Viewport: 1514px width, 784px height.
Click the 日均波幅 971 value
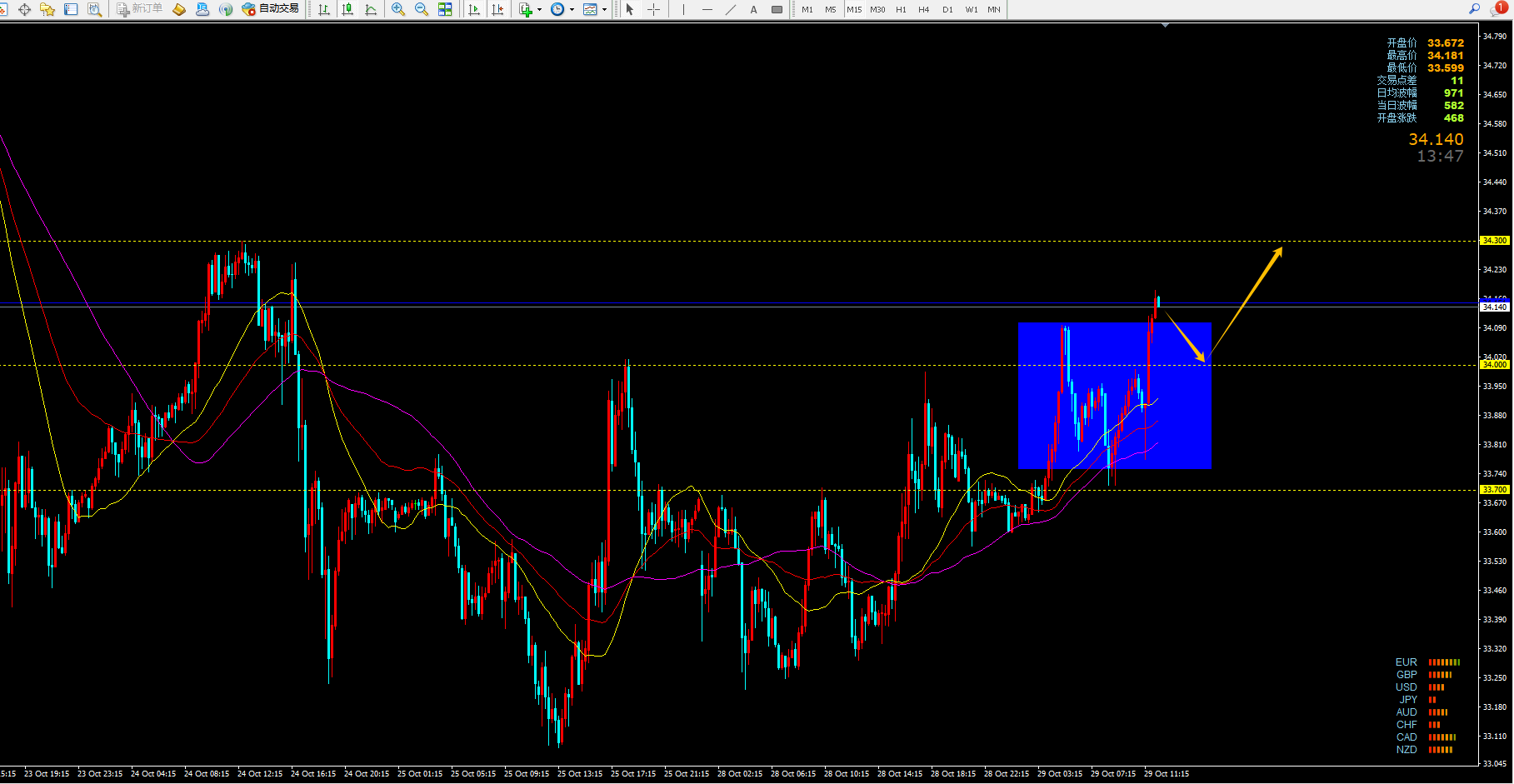pyautogui.click(x=1453, y=92)
